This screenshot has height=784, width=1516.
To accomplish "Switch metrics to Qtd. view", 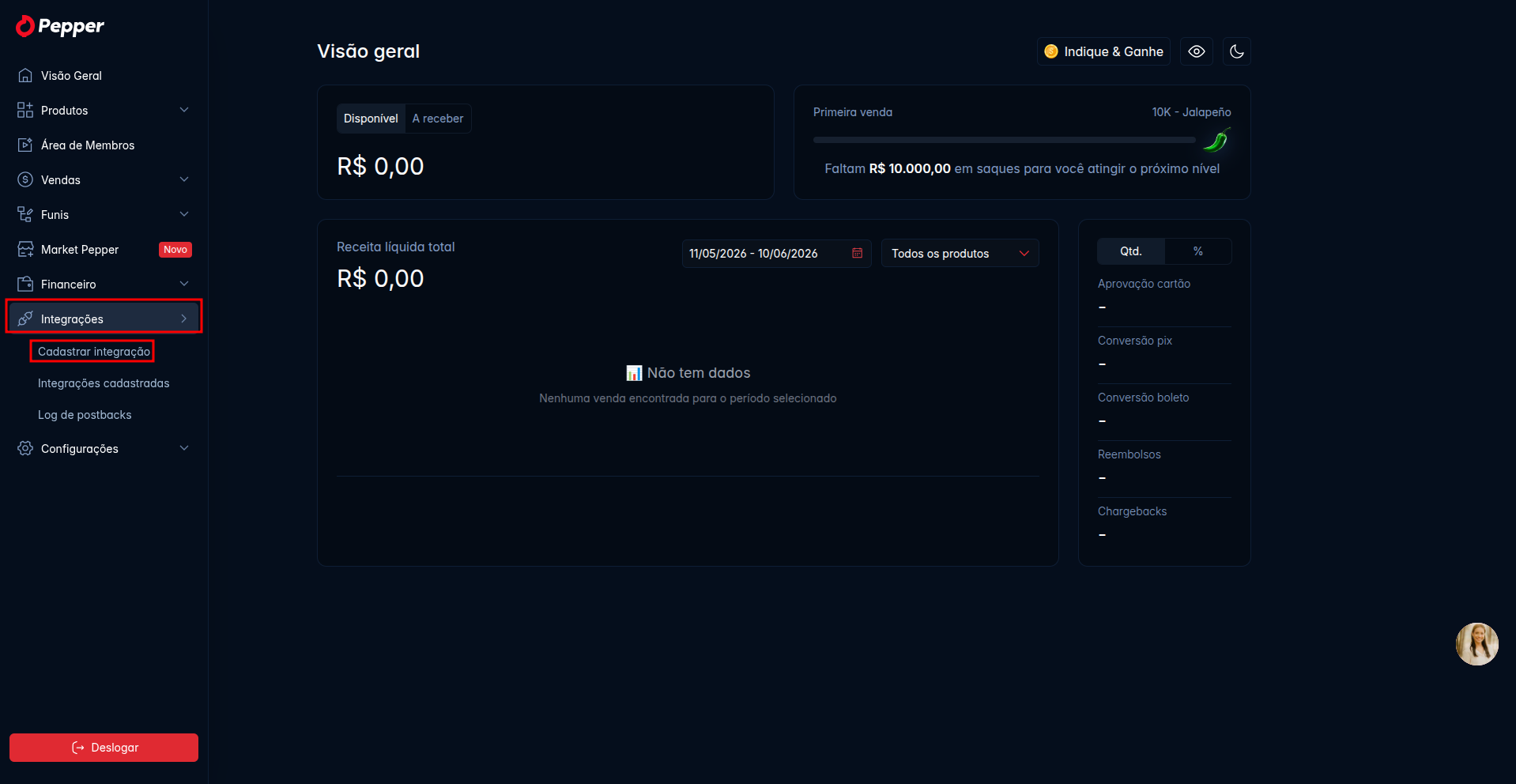I will (1131, 251).
